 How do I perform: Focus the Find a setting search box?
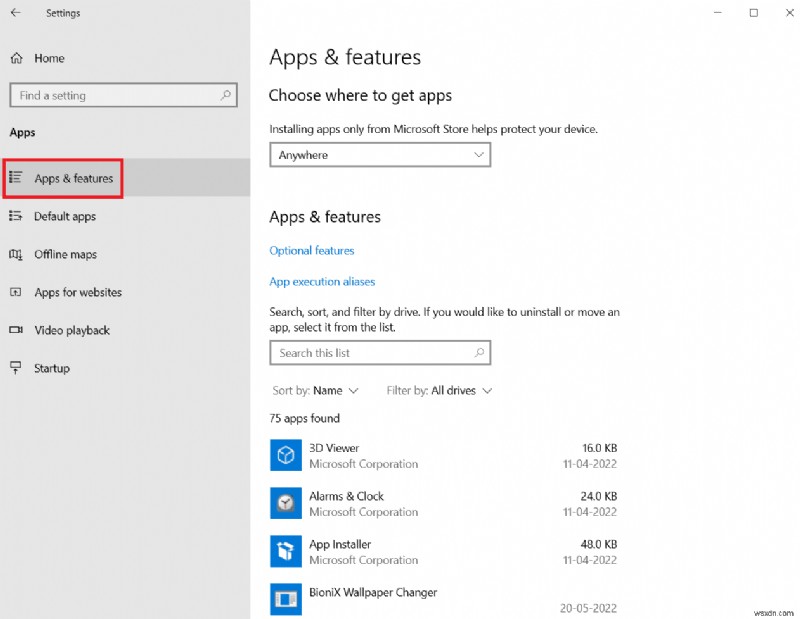pyautogui.click(x=123, y=95)
